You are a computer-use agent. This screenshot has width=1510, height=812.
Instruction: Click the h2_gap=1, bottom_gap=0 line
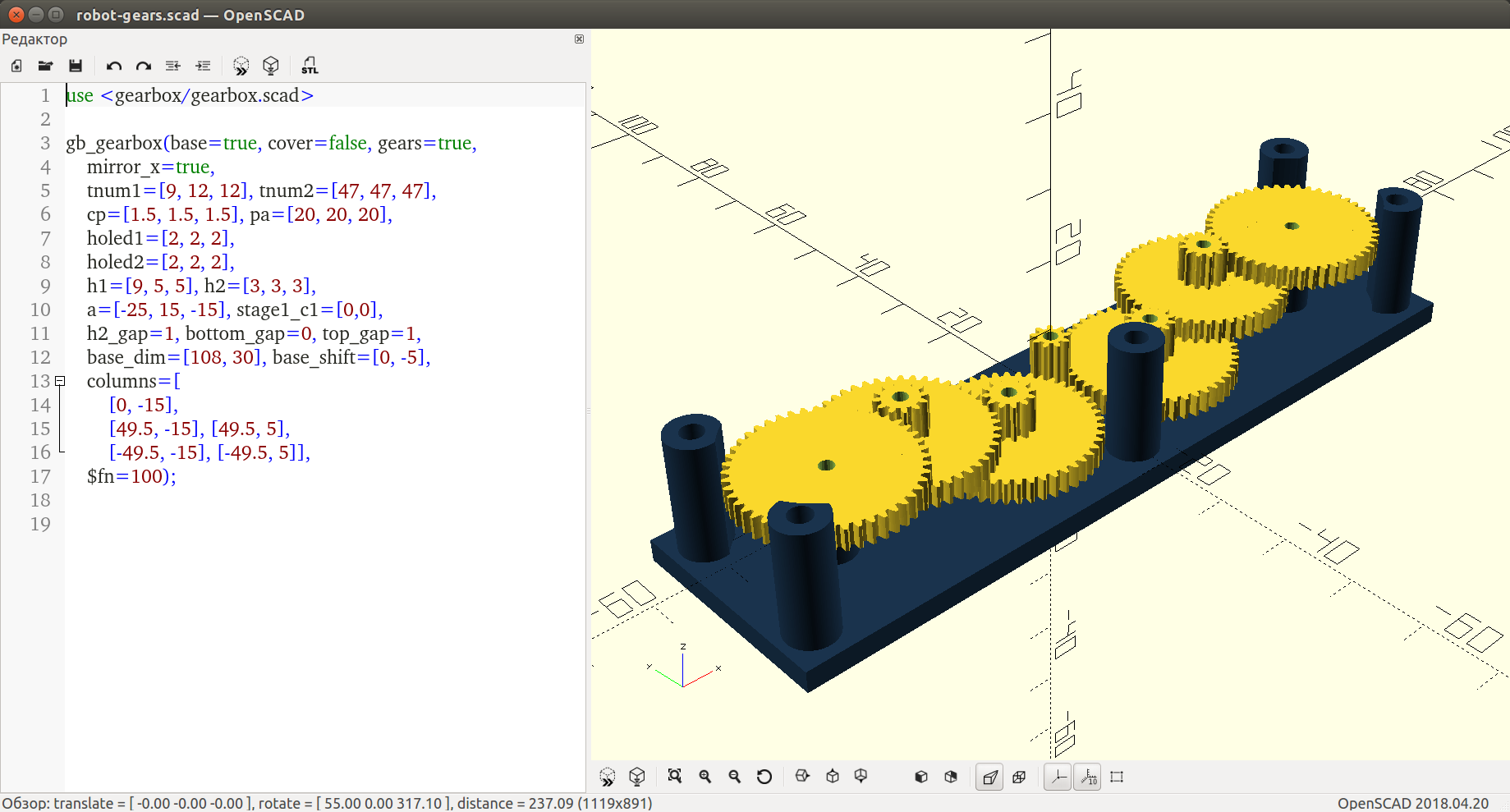pyautogui.click(x=254, y=333)
